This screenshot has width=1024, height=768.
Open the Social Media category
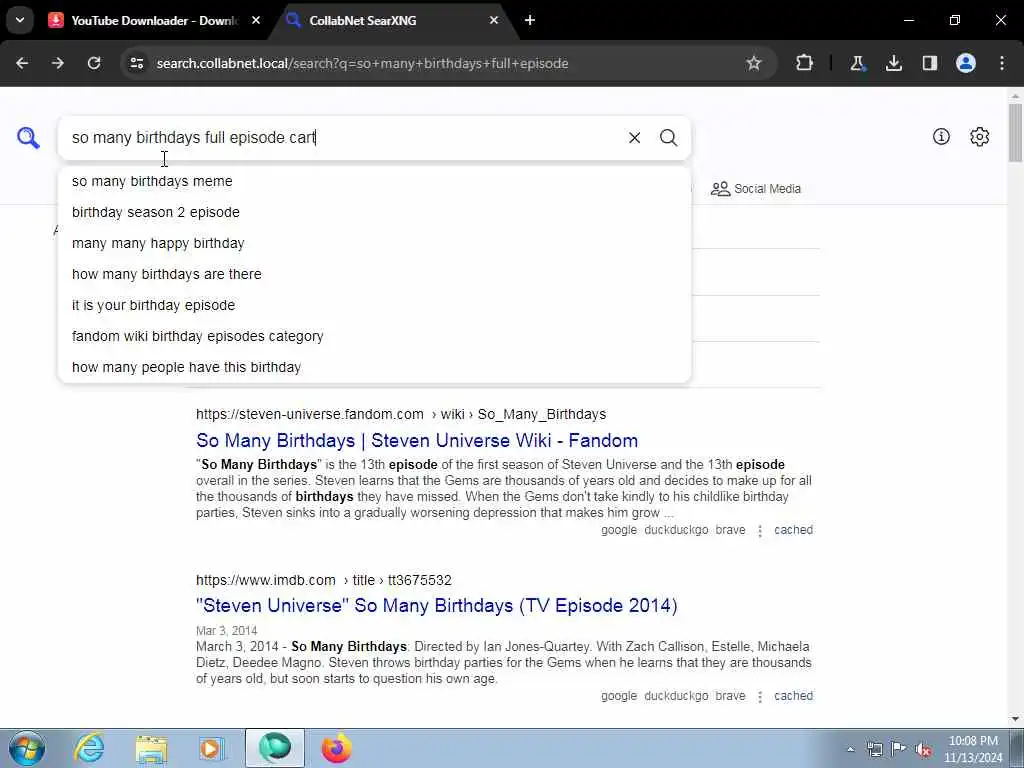pyautogui.click(x=756, y=189)
